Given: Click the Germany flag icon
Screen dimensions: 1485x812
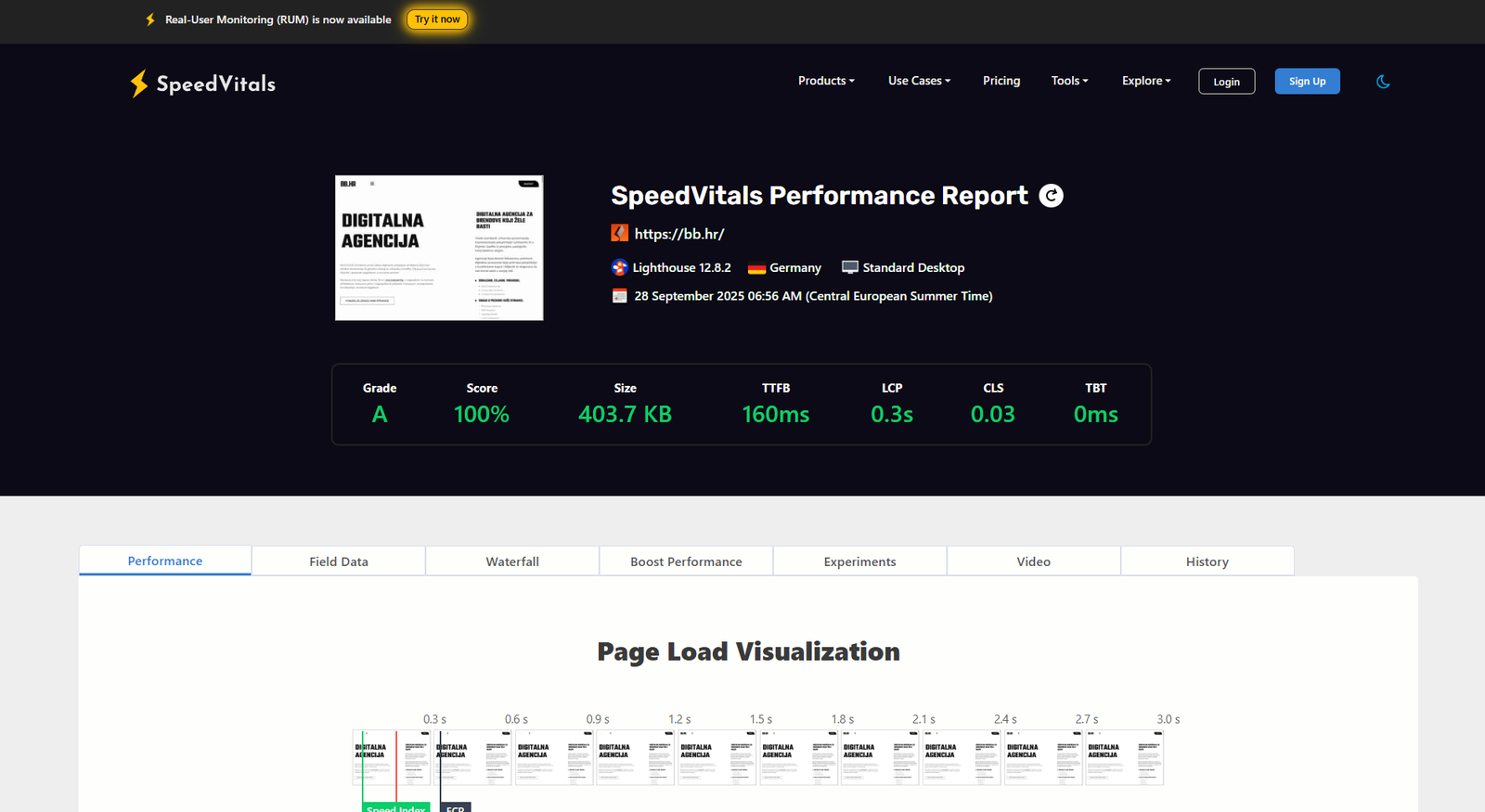Looking at the screenshot, I should pyautogui.click(x=756, y=268).
